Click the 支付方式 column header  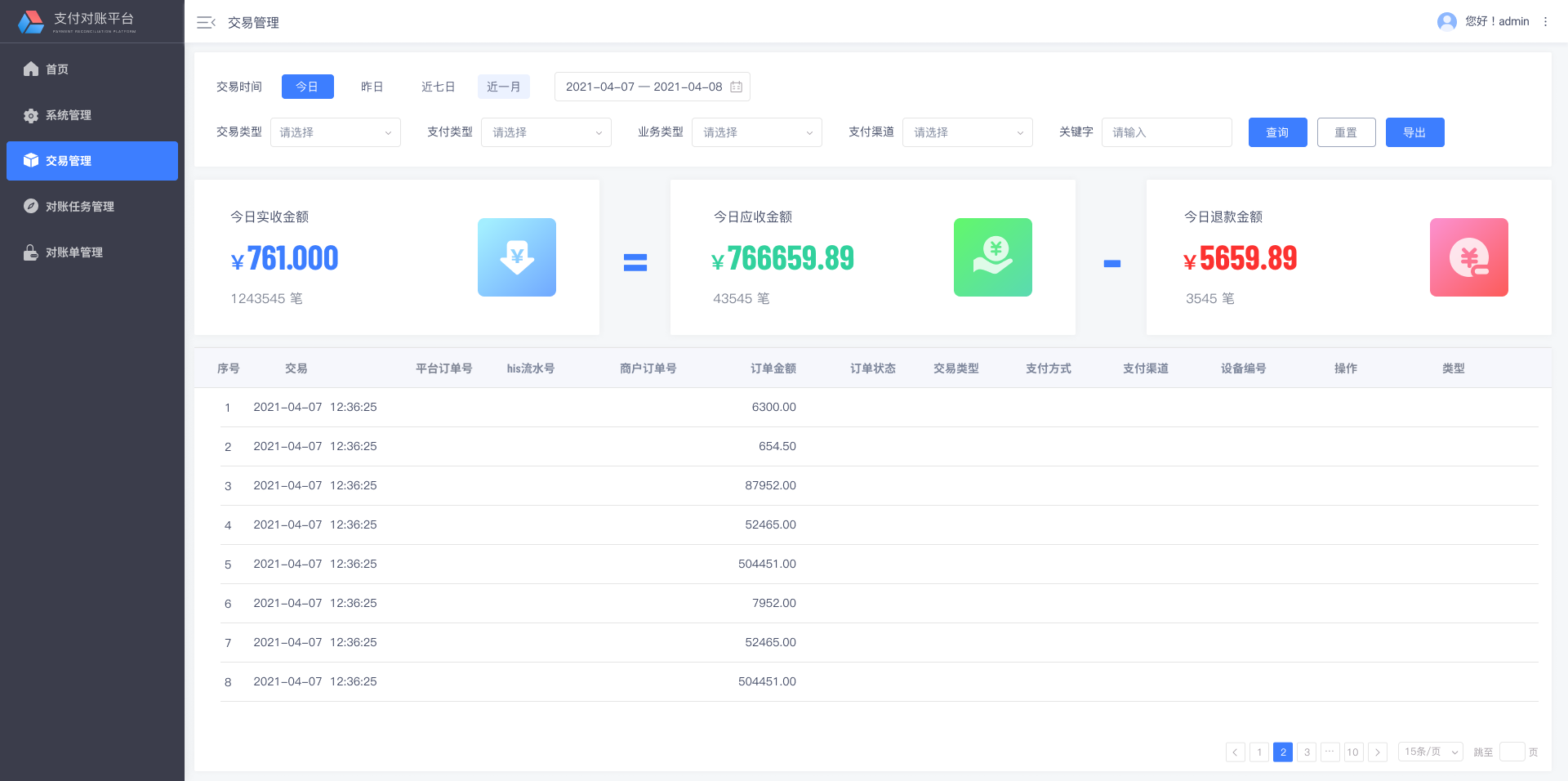coord(1049,368)
